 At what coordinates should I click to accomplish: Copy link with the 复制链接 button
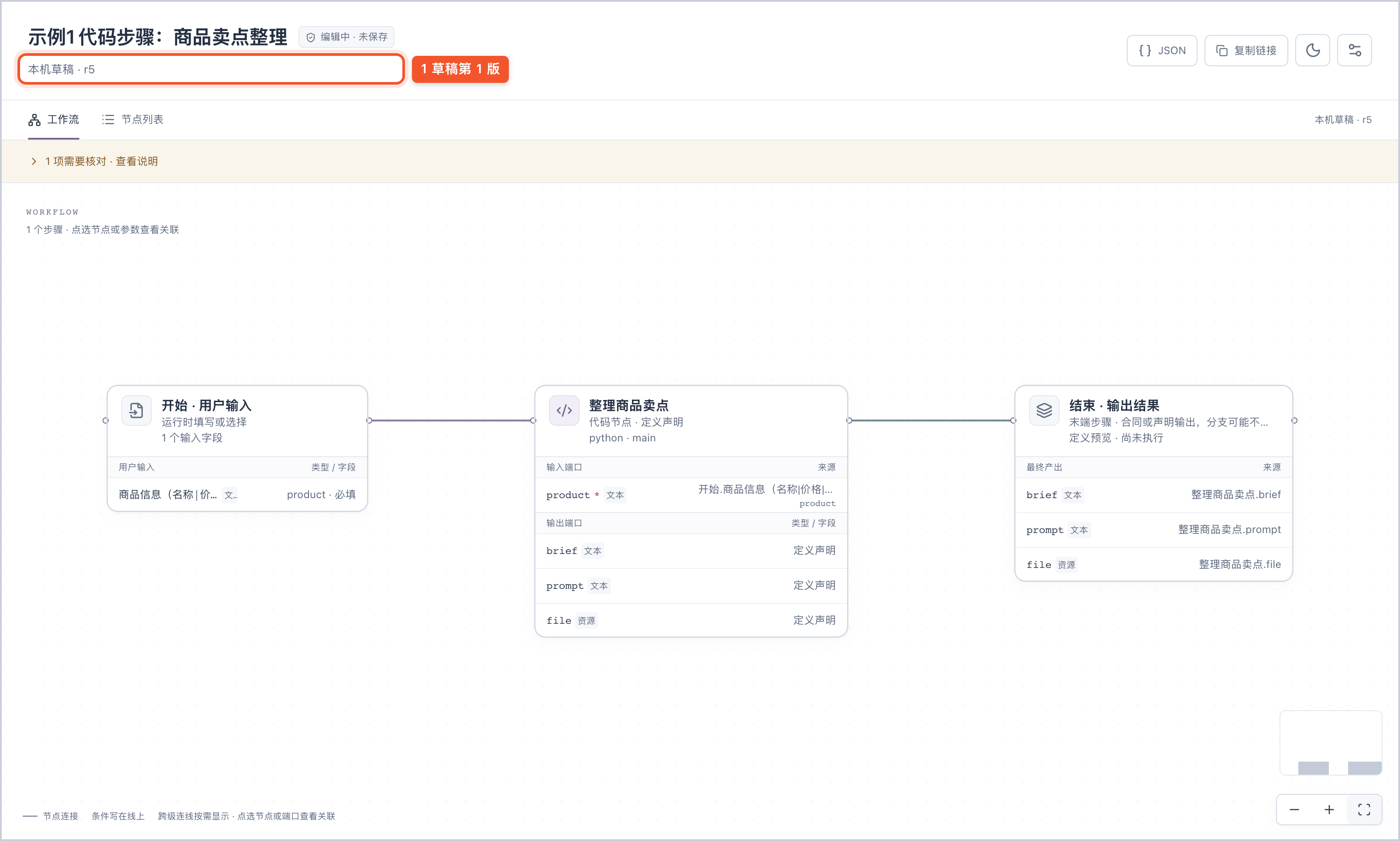click(x=1246, y=51)
